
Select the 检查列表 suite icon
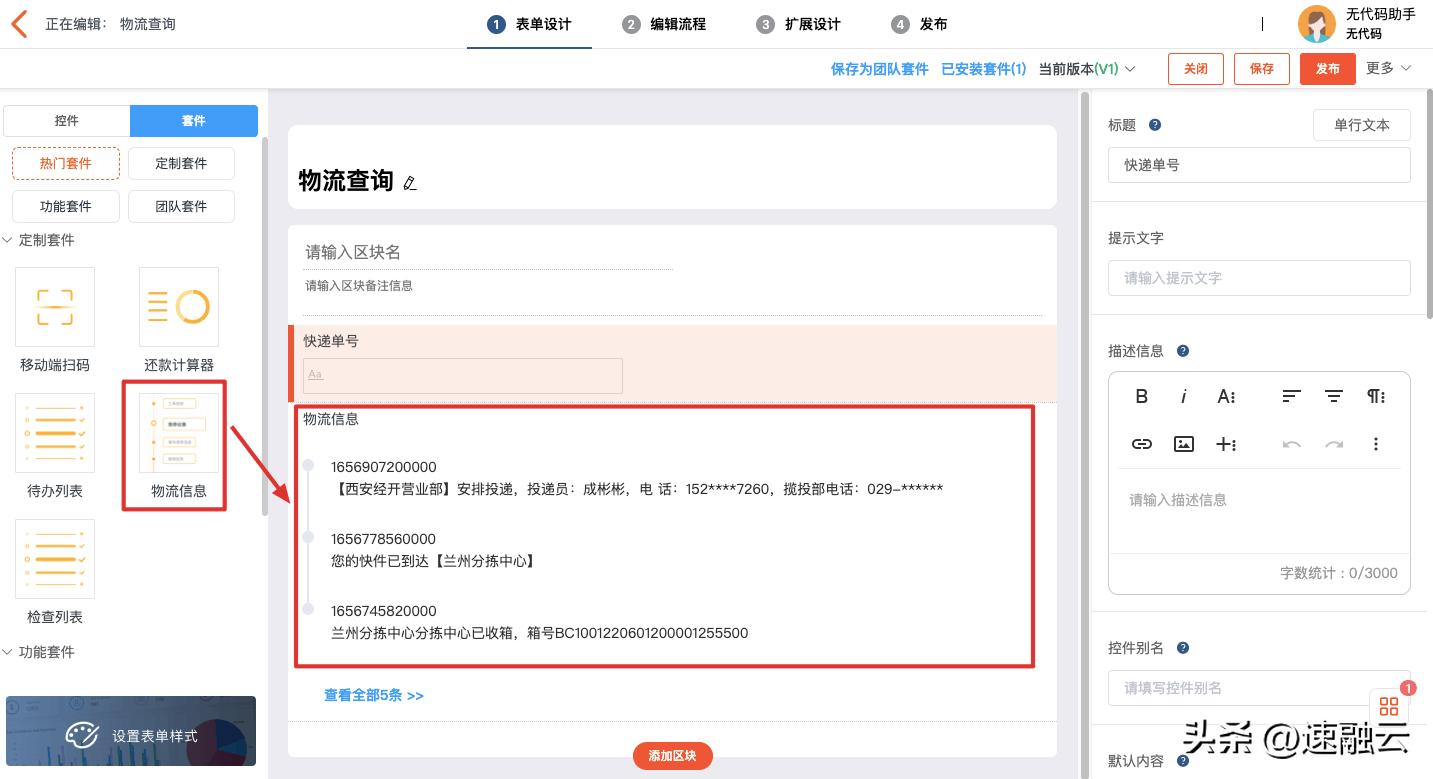(55, 559)
